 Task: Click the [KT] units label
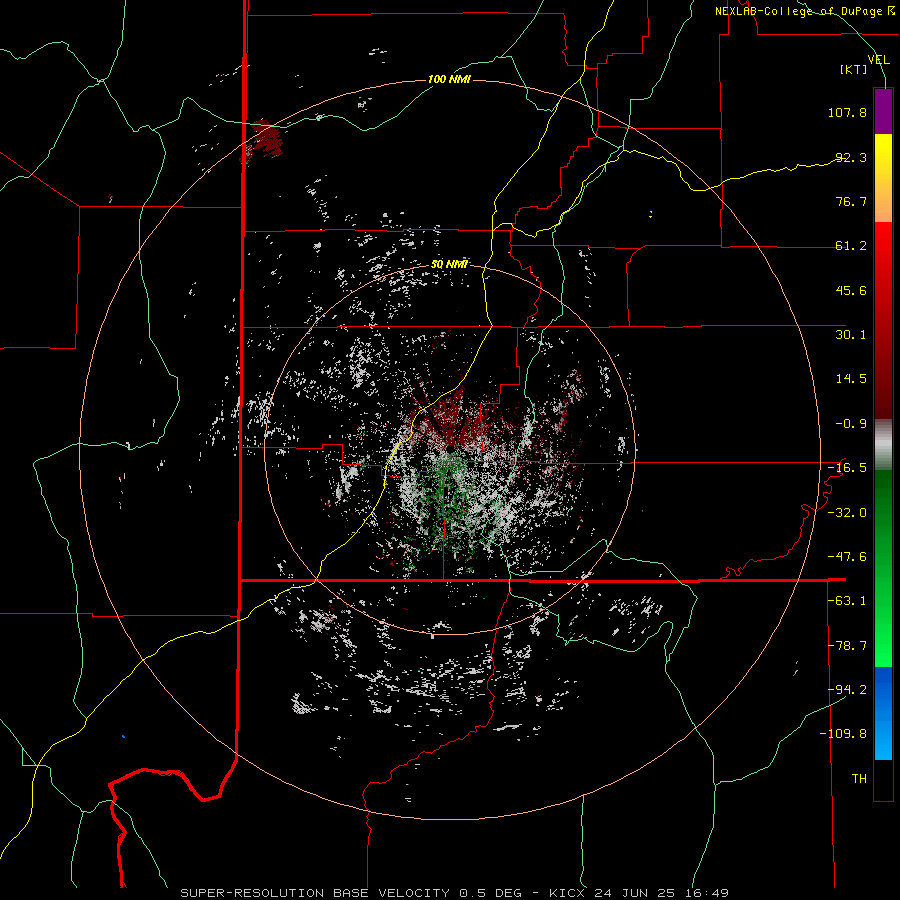point(854,69)
